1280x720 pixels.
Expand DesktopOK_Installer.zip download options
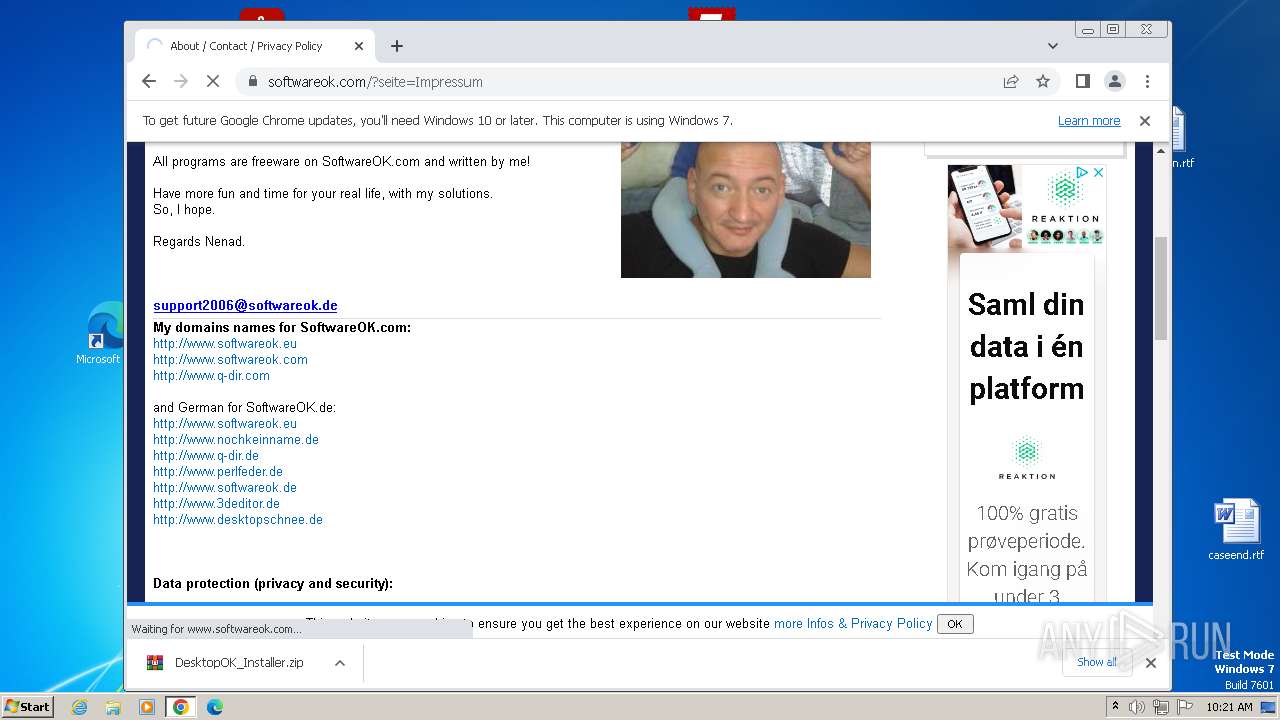[340, 663]
